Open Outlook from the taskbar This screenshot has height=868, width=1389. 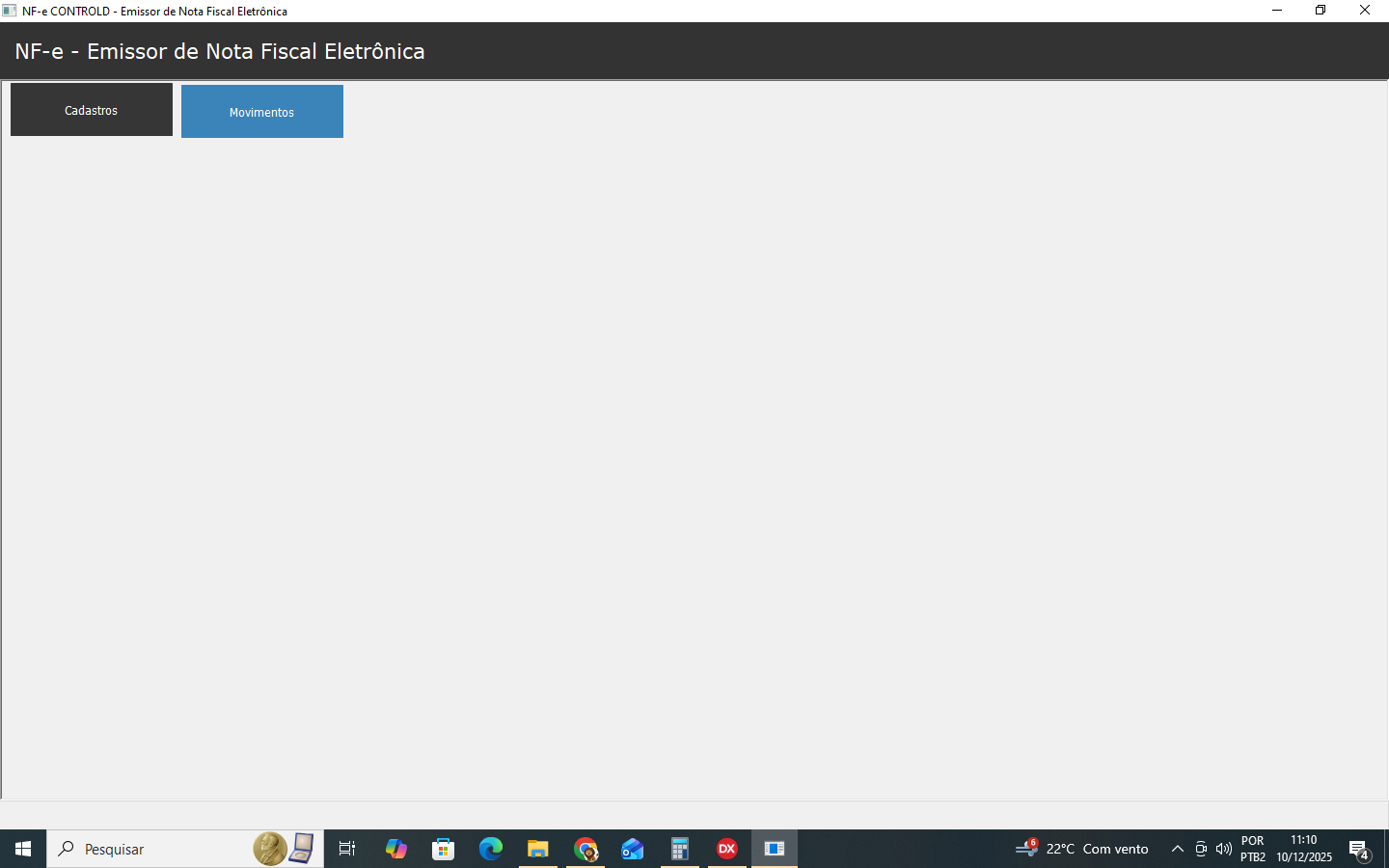(633, 849)
